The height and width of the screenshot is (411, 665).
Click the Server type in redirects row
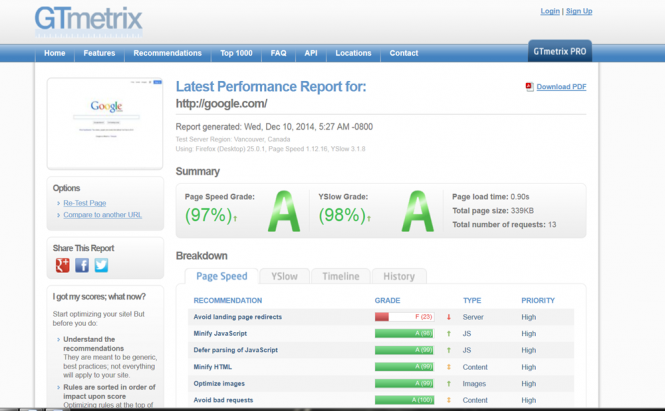click(x=473, y=317)
